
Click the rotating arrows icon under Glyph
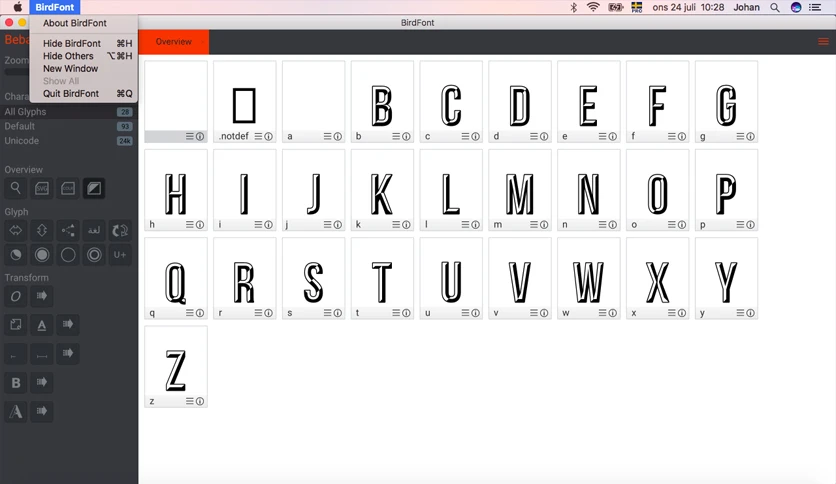click(x=120, y=230)
